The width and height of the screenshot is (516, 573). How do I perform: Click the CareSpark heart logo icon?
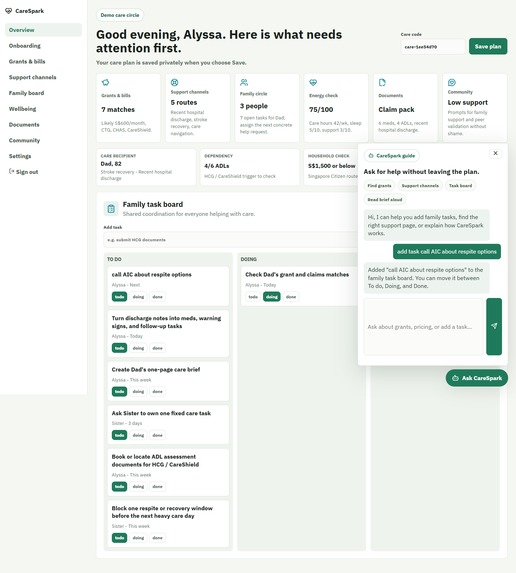click(x=8, y=11)
